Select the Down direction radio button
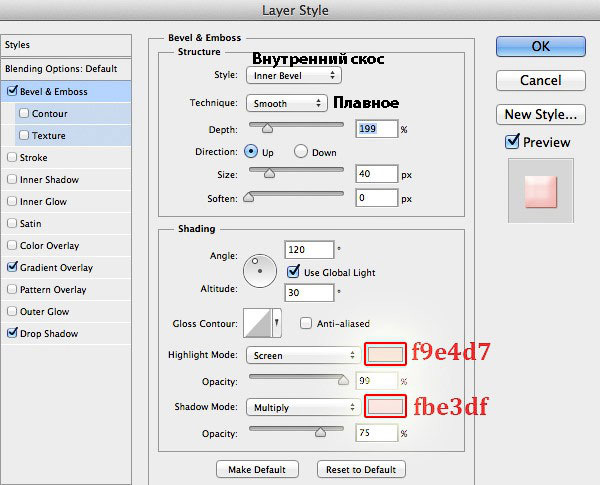This screenshot has height=485, width=600. (301, 152)
